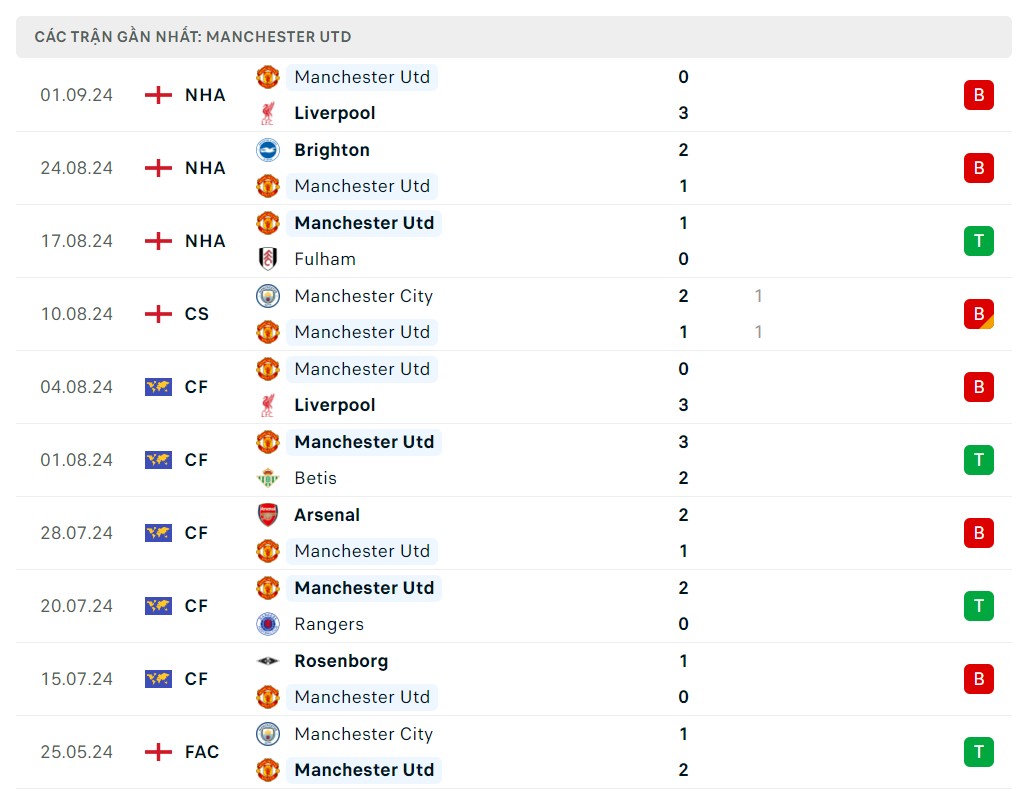The image size is (1027, 792).
Task: Click the England flag next to FAC
Action: point(157,752)
